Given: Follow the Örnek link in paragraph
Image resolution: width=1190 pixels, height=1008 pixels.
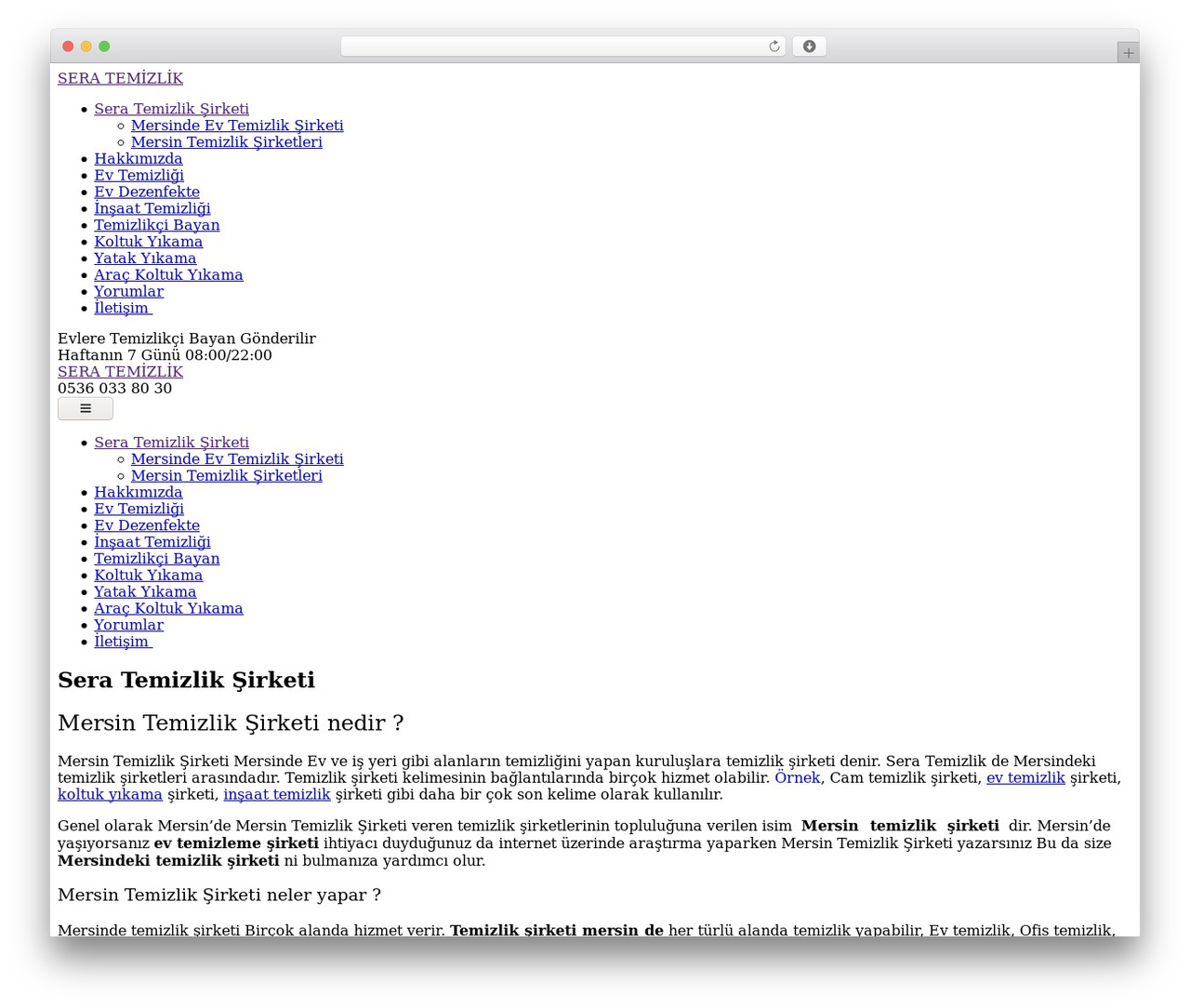Looking at the screenshot, I should (798, 778).
